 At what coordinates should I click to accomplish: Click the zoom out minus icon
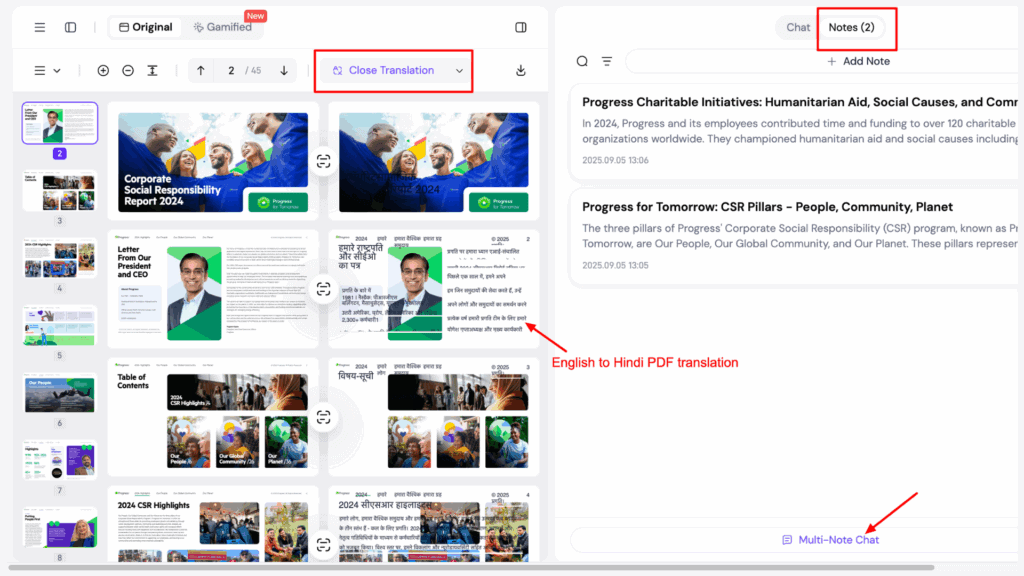pyautogui.click(x=128, y=70)
